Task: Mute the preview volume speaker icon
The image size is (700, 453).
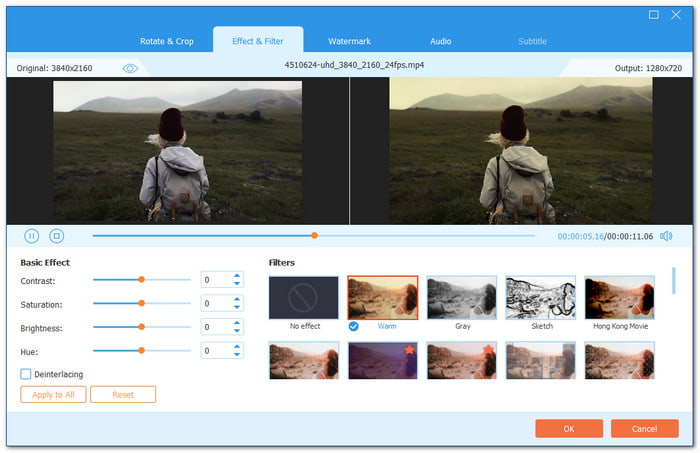Action: click(666, 236)
